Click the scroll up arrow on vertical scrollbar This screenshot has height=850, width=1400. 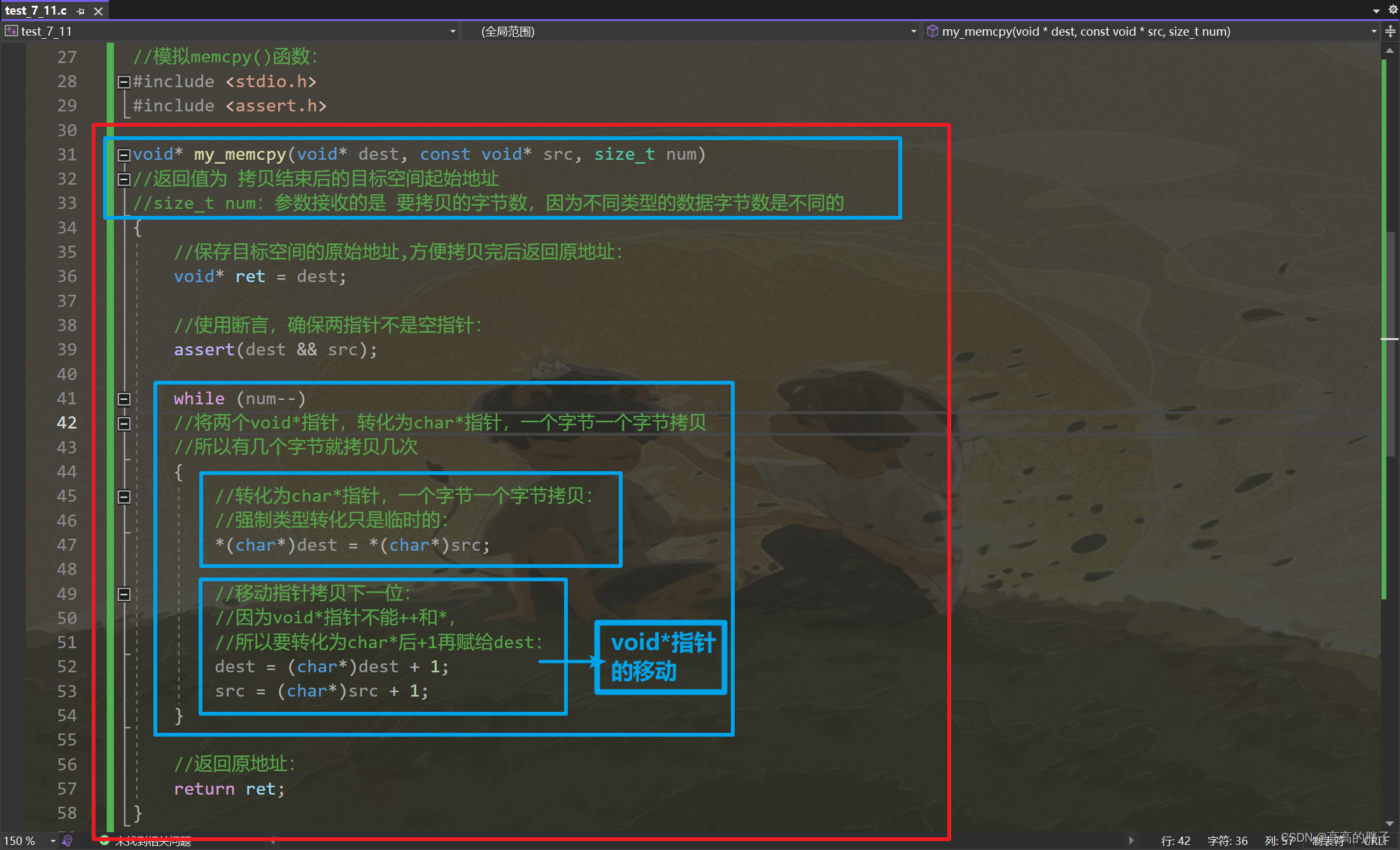1390,50
